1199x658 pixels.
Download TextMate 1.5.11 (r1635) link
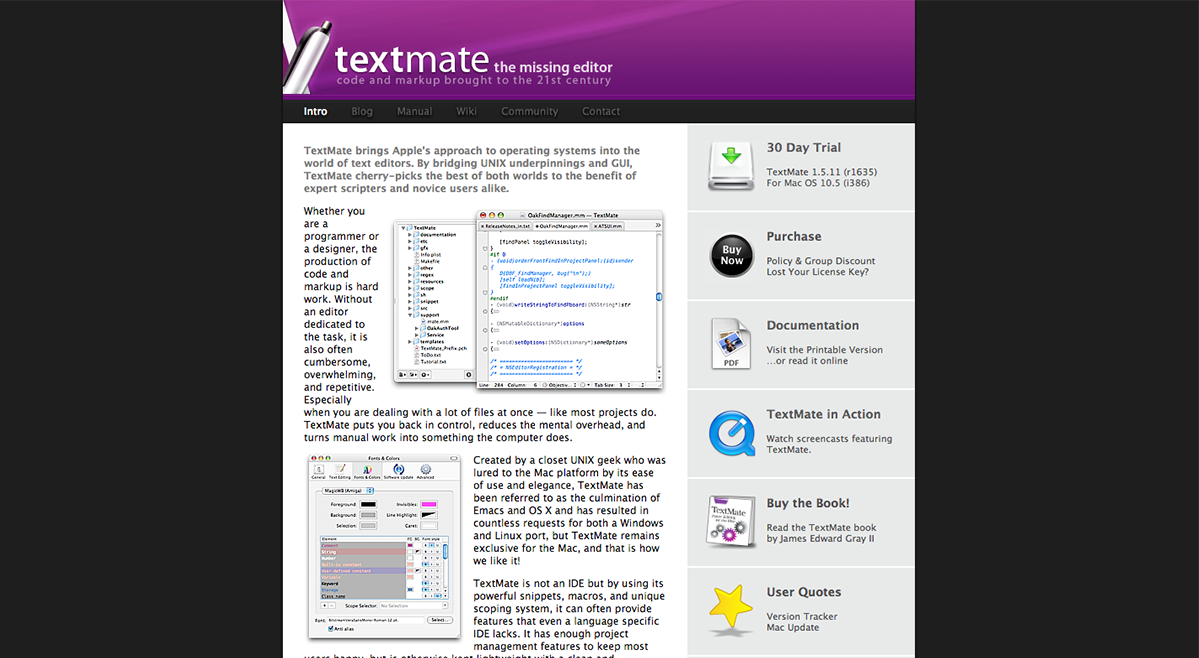[822, 172]
